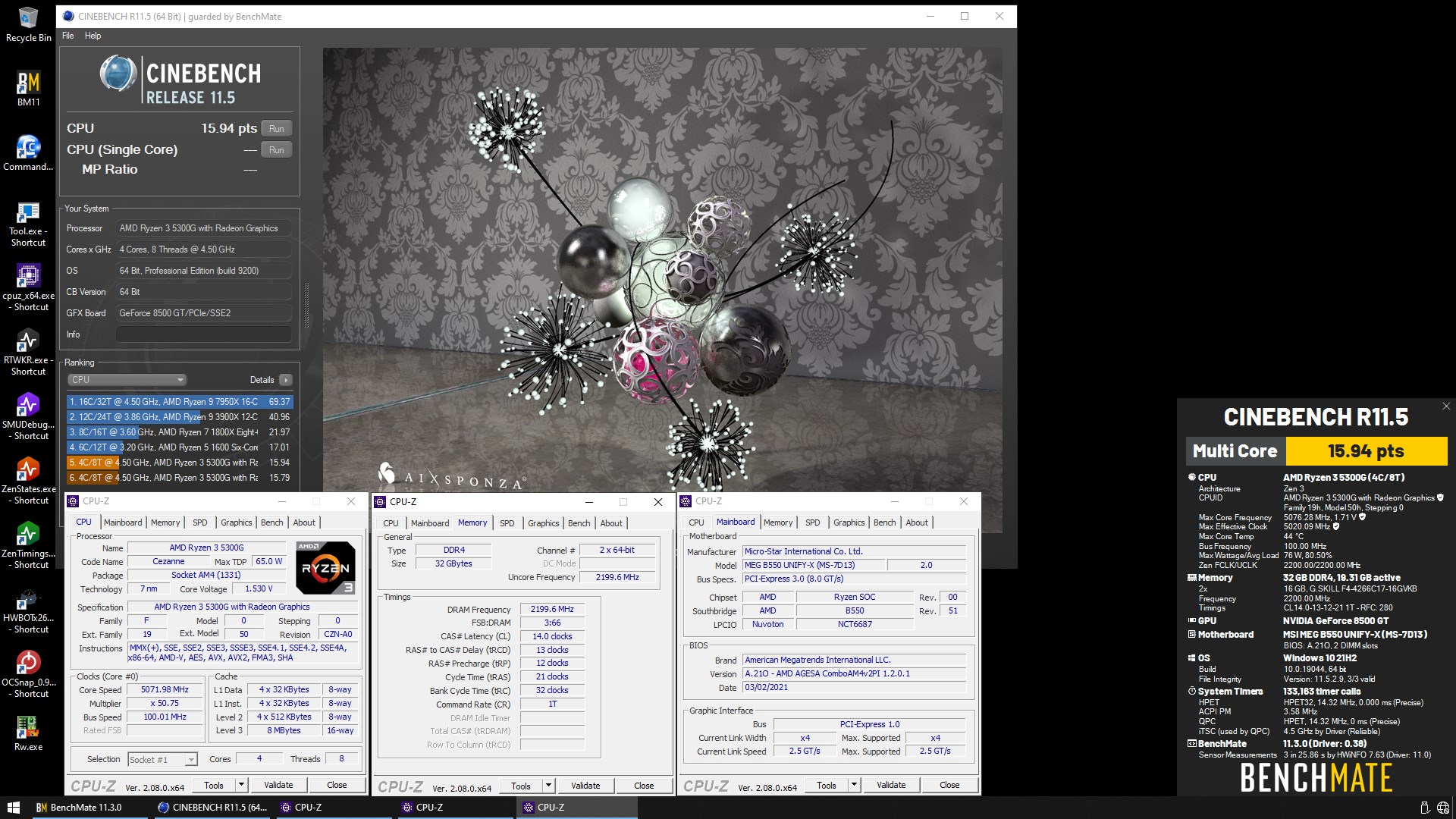Close the BenchMate result overlay

click(x=1446, y=406)
